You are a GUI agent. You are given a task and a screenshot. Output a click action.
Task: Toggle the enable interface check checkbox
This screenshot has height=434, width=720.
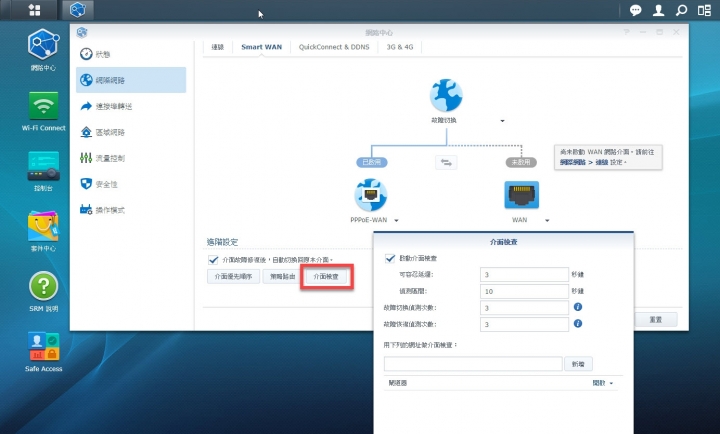click(390, 258)
